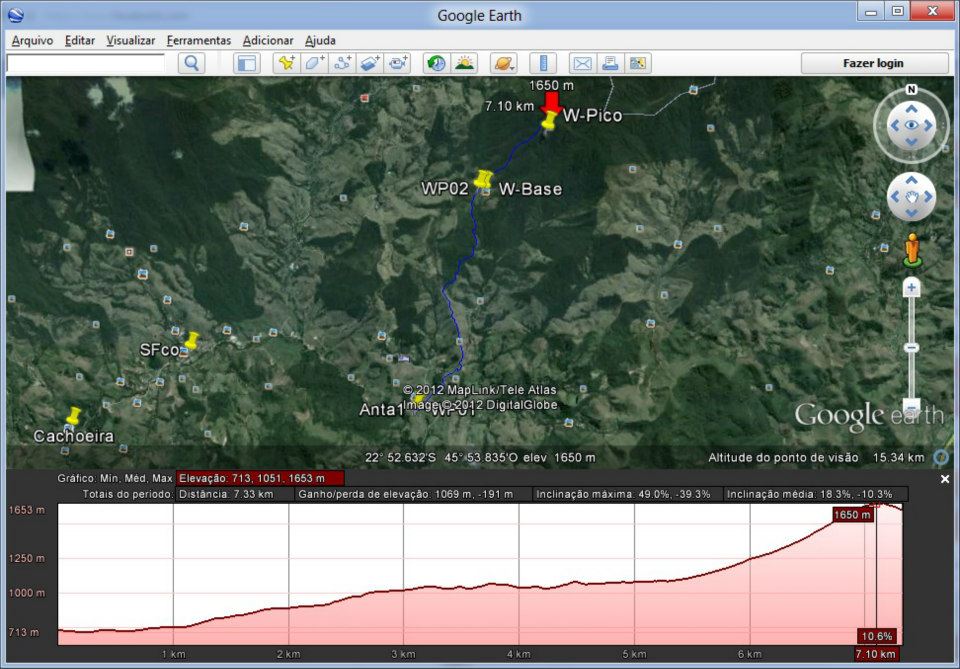Toggle historical imagery clock icon

tap(436, 63)
